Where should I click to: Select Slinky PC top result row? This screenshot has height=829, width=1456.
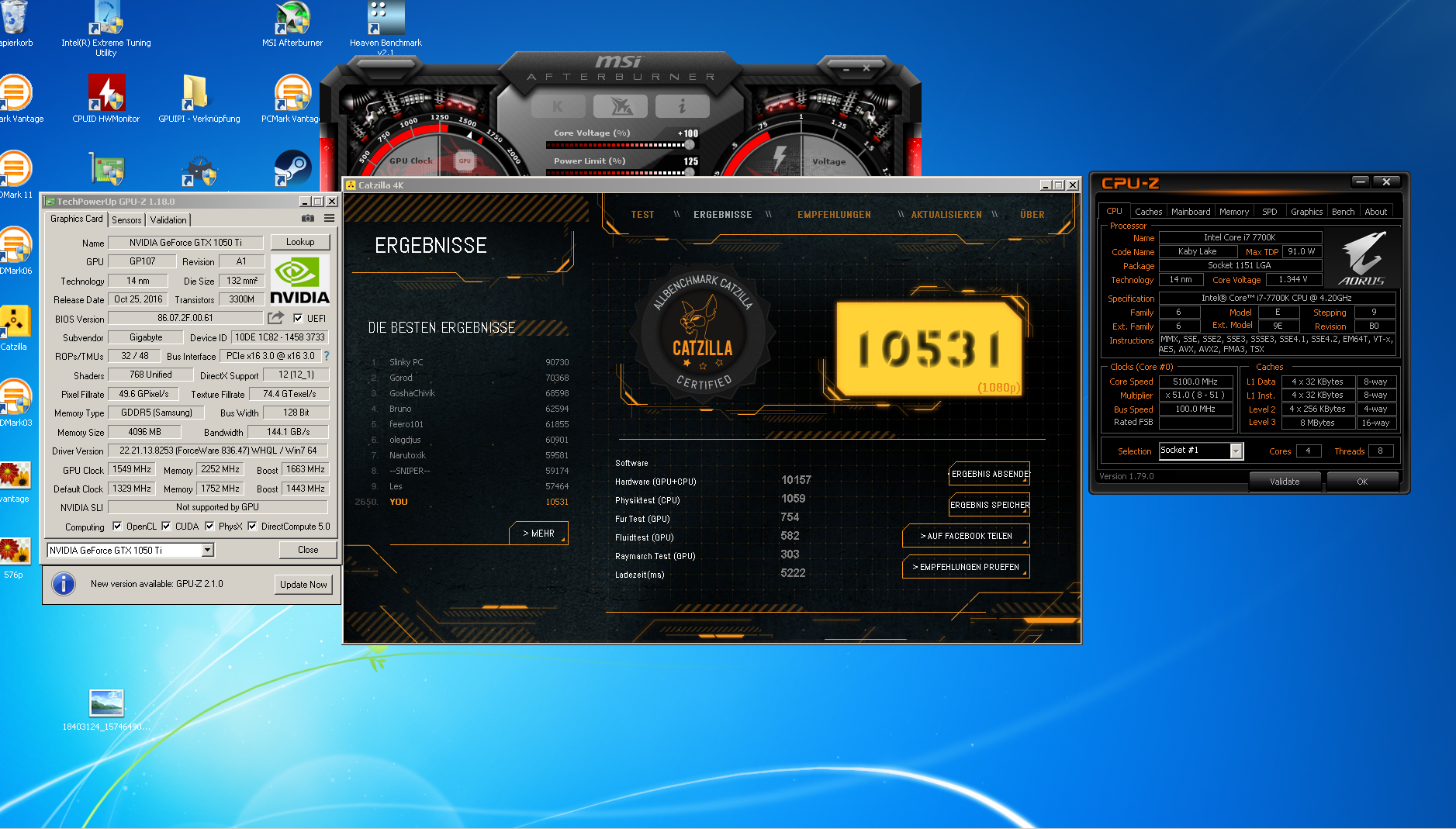470,362
